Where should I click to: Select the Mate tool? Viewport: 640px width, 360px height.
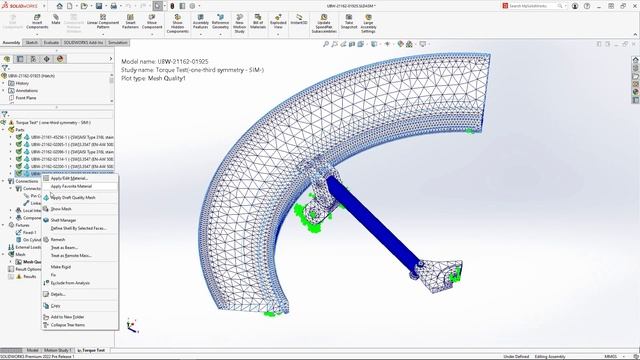(56, 19)
